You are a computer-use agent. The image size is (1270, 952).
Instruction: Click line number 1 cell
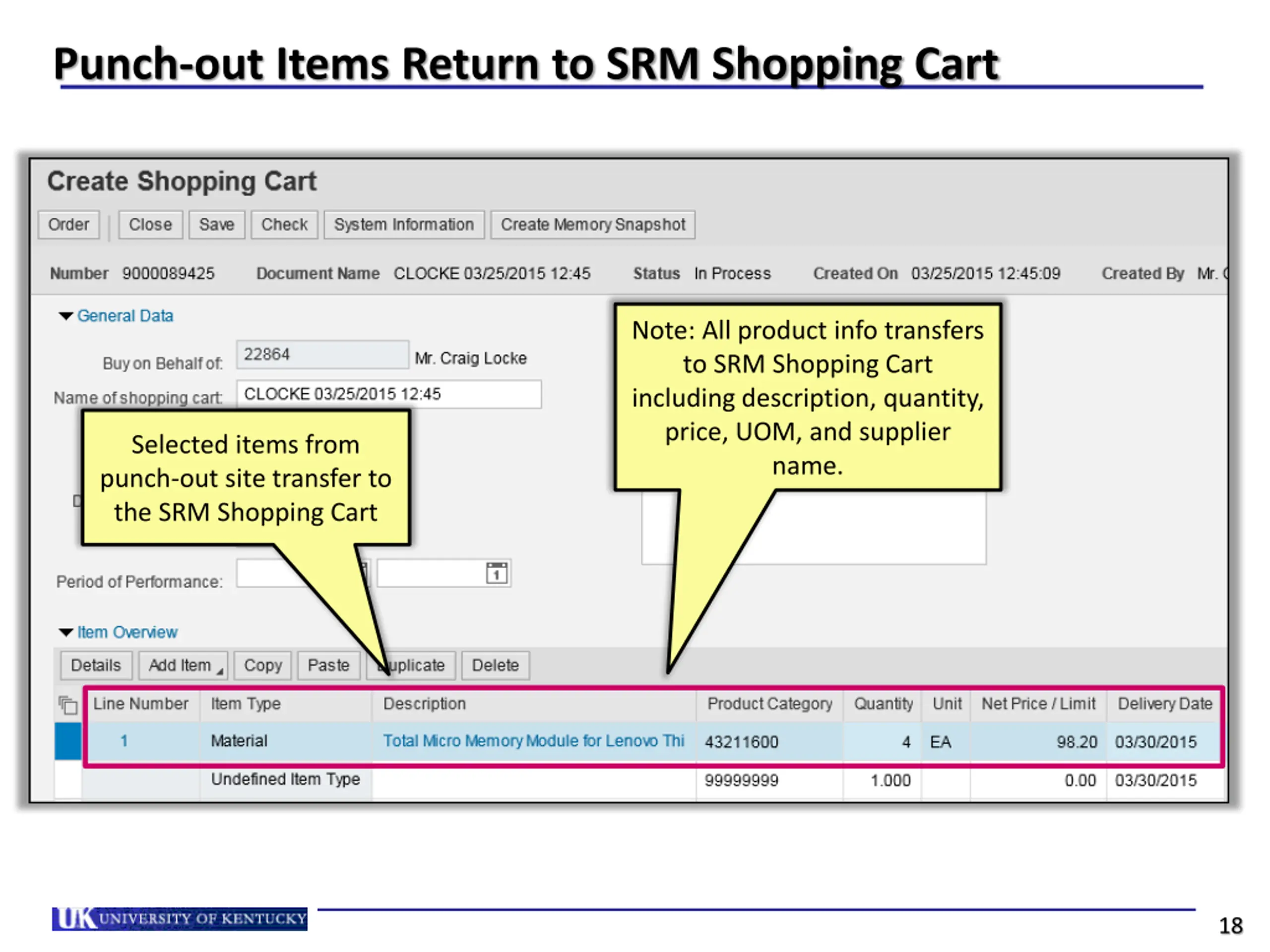pos(141,741)
